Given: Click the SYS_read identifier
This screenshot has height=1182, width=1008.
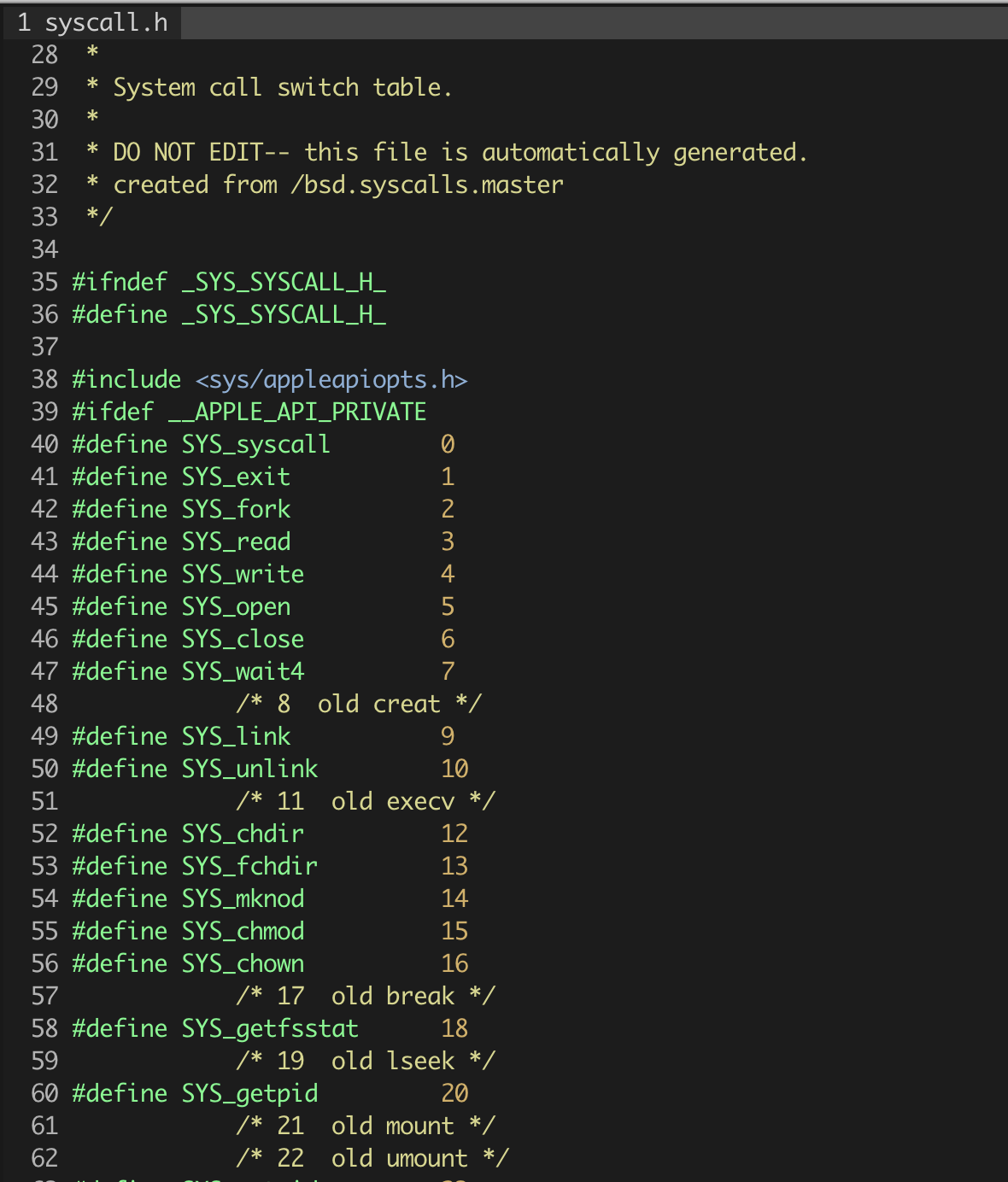Looking at the screenshot, I should pyautogui.click(x=236, y=541).
